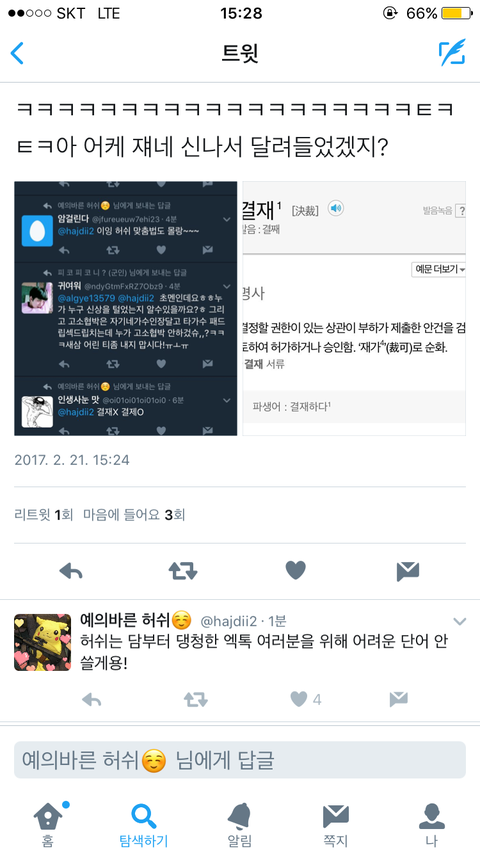Open the 쪽지 messages tab

point(336,824)
